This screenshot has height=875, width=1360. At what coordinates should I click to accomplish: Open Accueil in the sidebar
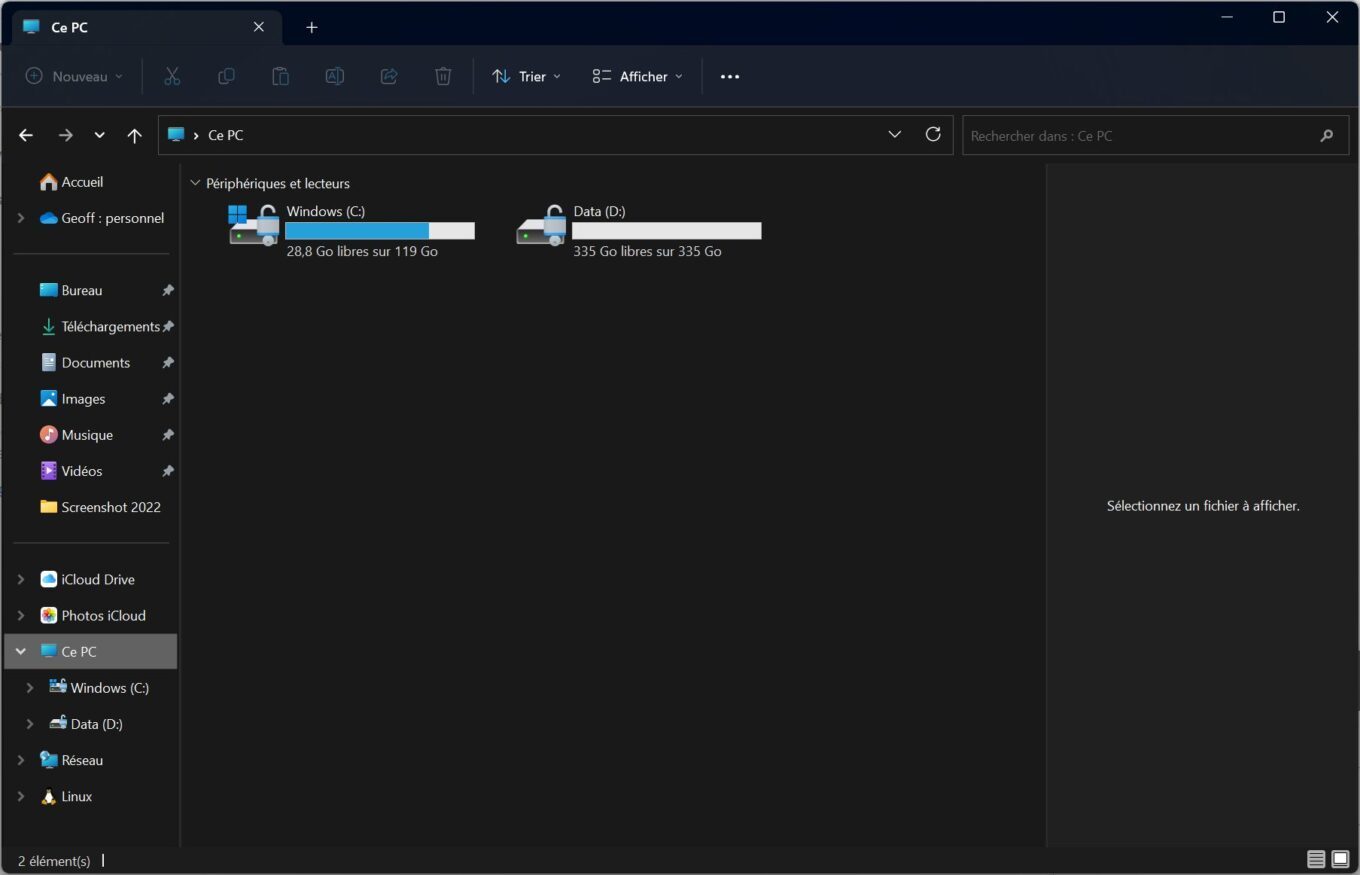(71, 182)
